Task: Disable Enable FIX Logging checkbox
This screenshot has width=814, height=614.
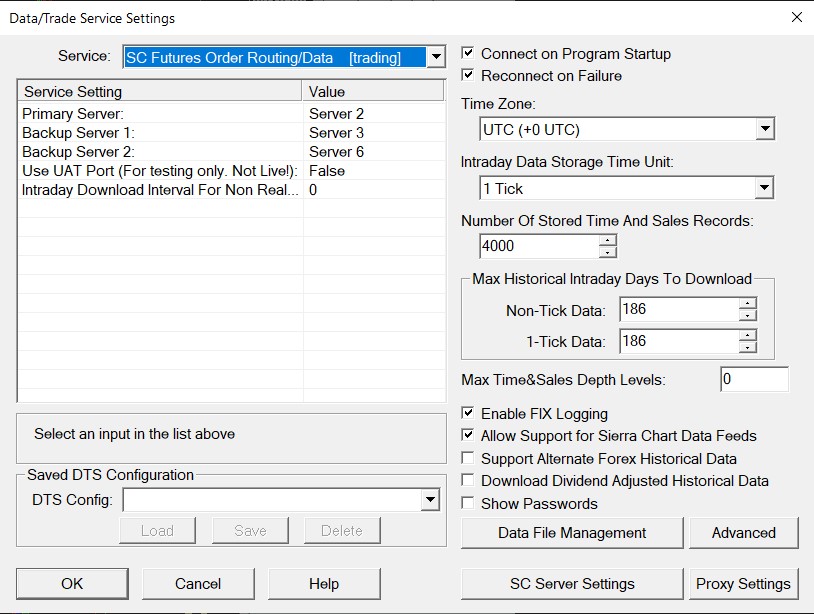Action: pyautogui.click(x=468, y=413)
